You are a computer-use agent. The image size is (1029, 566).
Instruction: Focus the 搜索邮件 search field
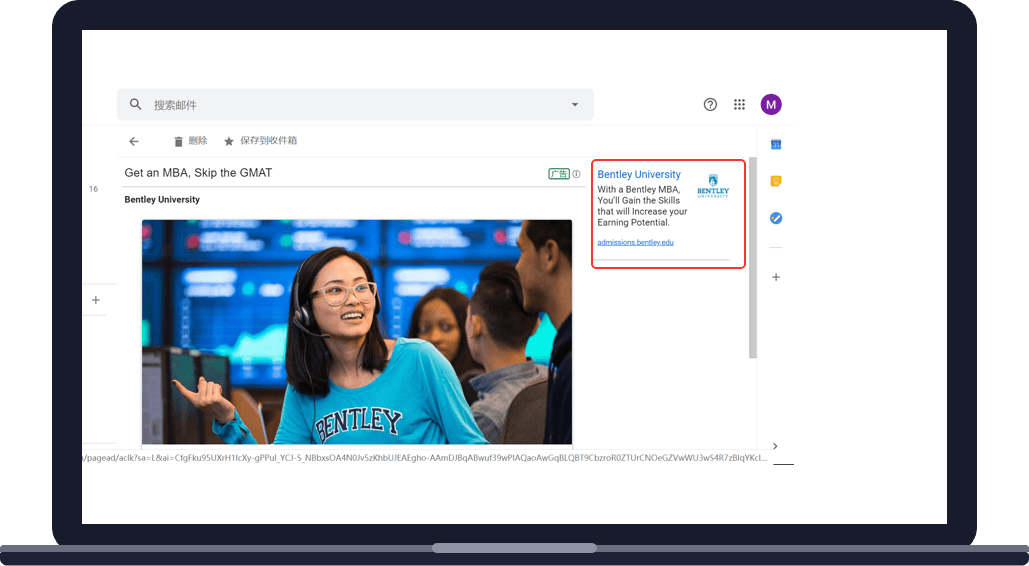[355, 104]
